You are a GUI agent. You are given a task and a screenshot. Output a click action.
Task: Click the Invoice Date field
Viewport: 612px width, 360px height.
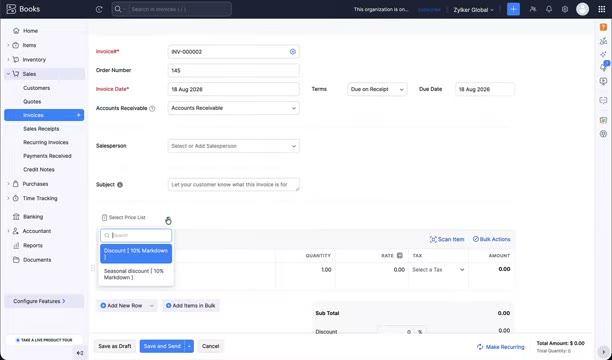tap(233, 89)
